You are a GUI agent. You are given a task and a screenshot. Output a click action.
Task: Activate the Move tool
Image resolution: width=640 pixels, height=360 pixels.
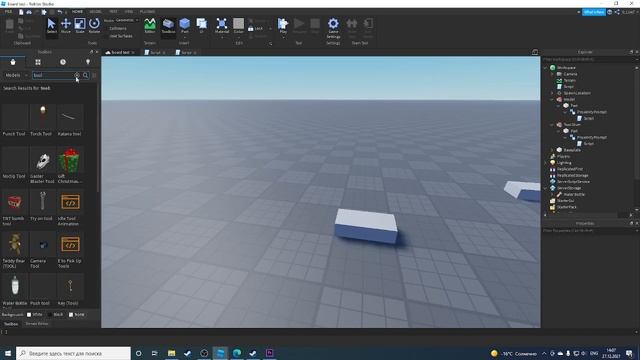point(66,26)
